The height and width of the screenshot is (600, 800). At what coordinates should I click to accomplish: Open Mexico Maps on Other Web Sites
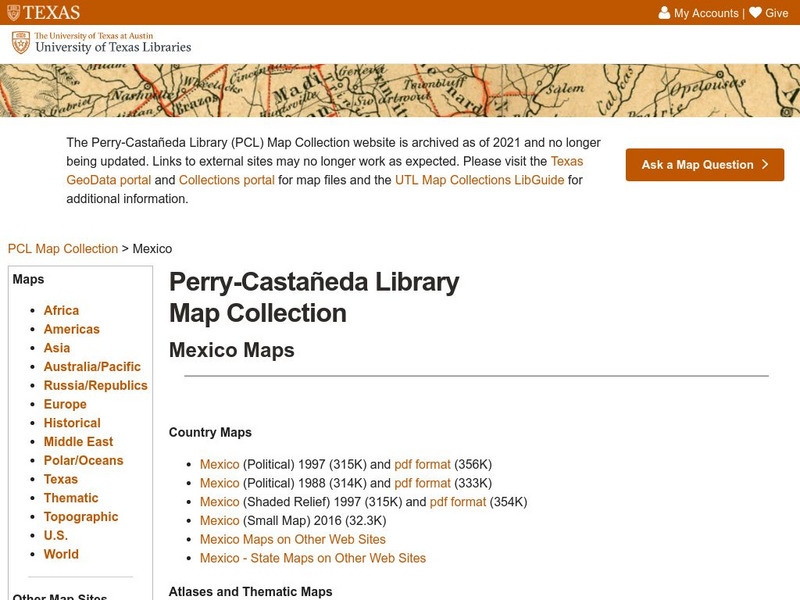[x=292, y=539]
